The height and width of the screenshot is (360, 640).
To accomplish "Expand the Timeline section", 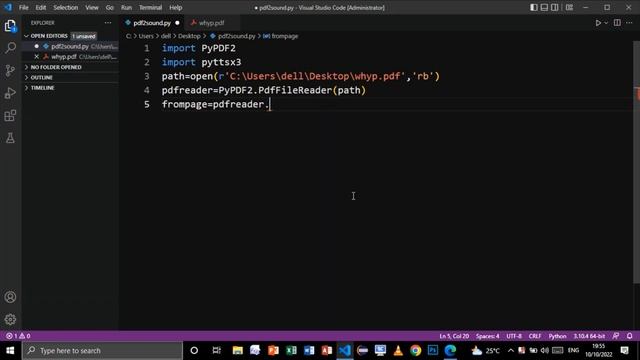I will (x=71, y=88).
